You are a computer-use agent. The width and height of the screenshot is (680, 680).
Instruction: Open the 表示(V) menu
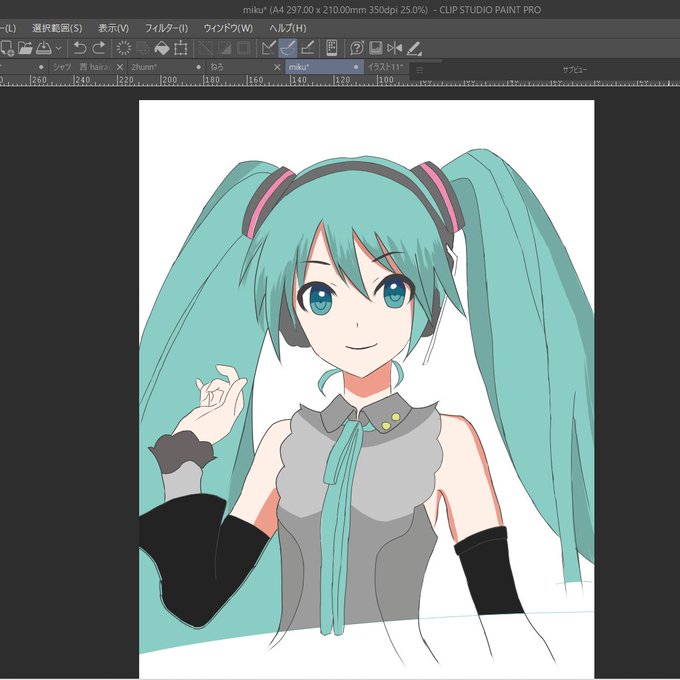click(113, 28)
